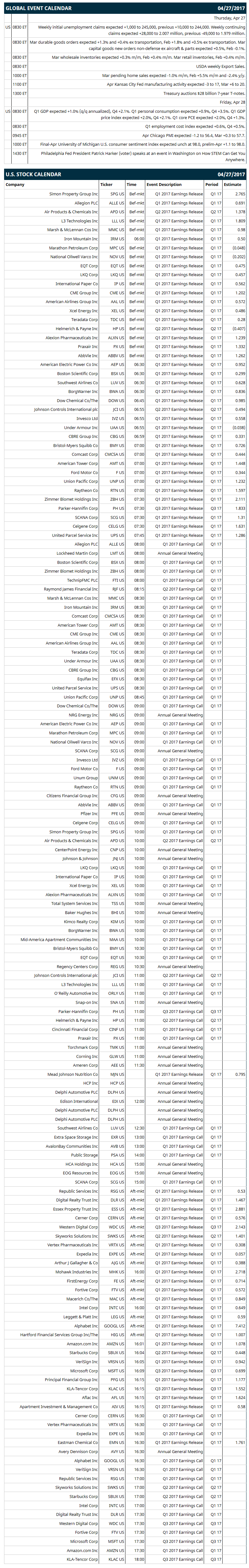Select the Johnson & Johnson company name
Screen dimensions: 249x1568
tap(80, 858)
